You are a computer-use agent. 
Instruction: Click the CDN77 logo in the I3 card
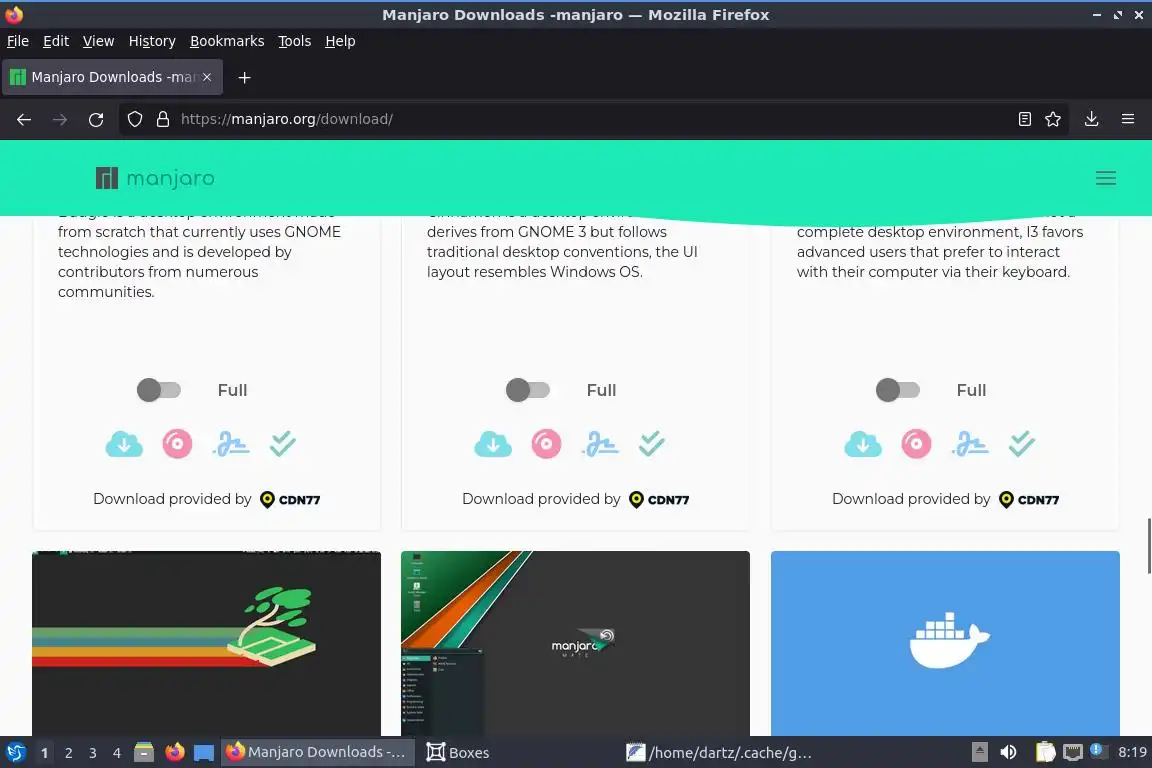pyautogui.click(x=1029, y=500)
